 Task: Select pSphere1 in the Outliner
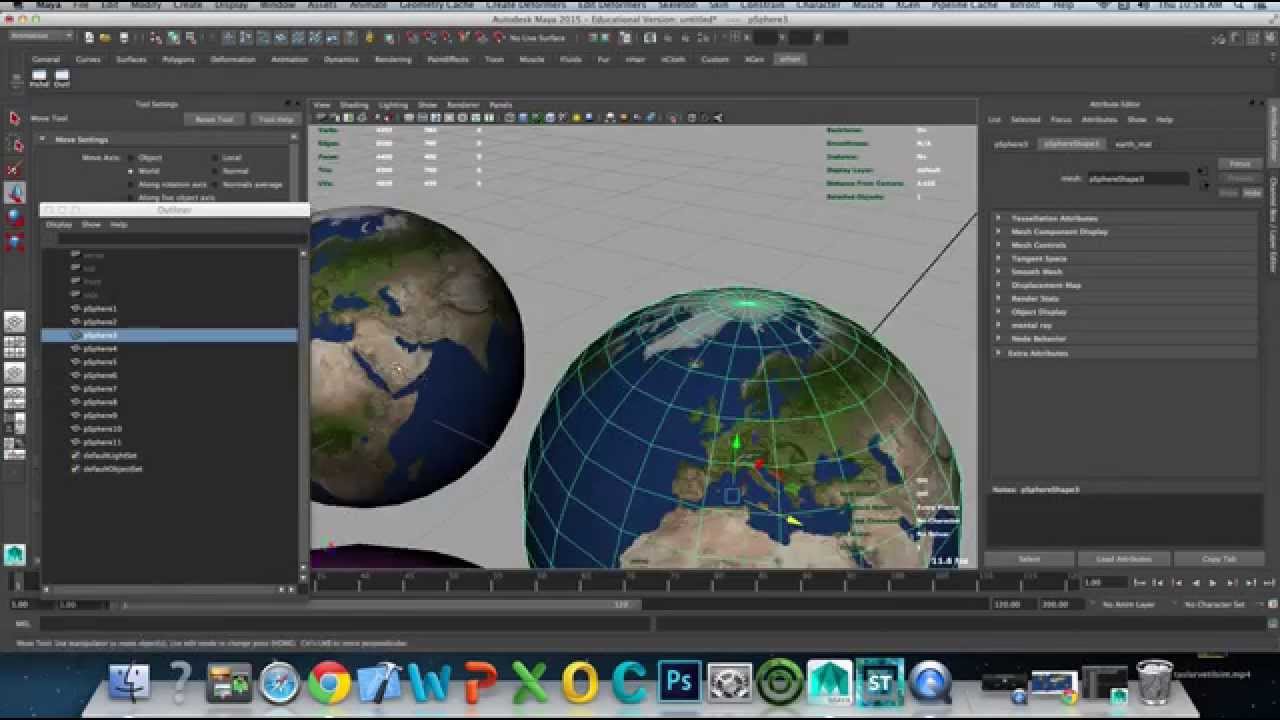100,308
